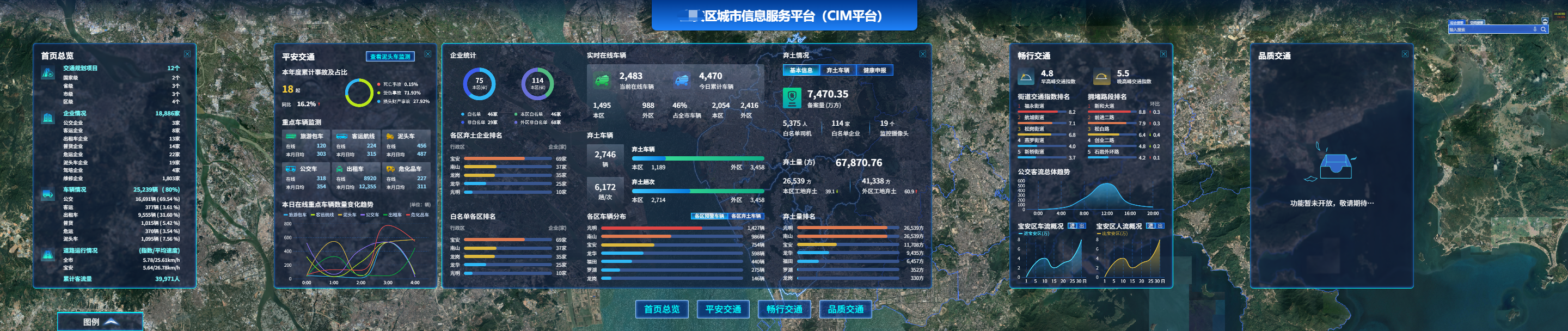Toggle 公交车 series in trend chart legend
1568x331 pixels.
click(370, 215)
